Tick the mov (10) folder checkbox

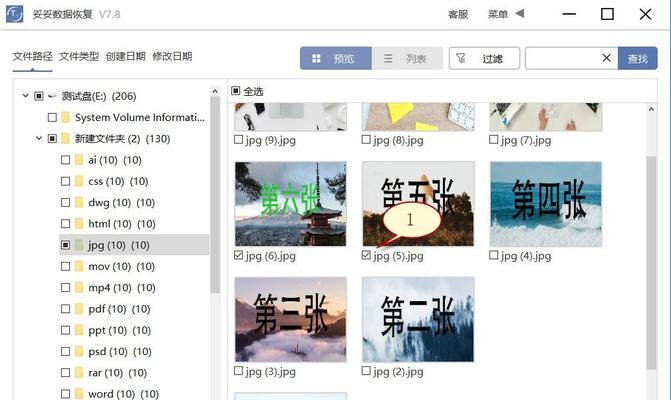click(65, 267)
